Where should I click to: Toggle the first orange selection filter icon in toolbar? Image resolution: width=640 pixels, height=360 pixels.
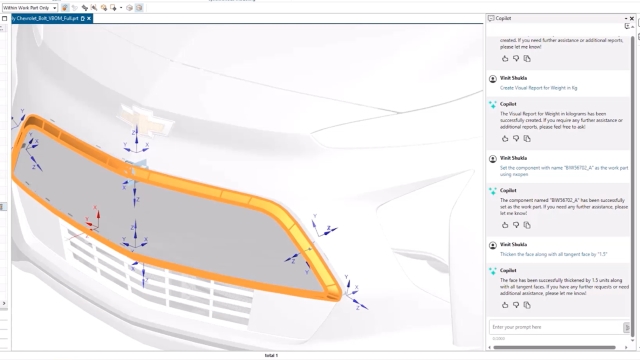[65, 8]
